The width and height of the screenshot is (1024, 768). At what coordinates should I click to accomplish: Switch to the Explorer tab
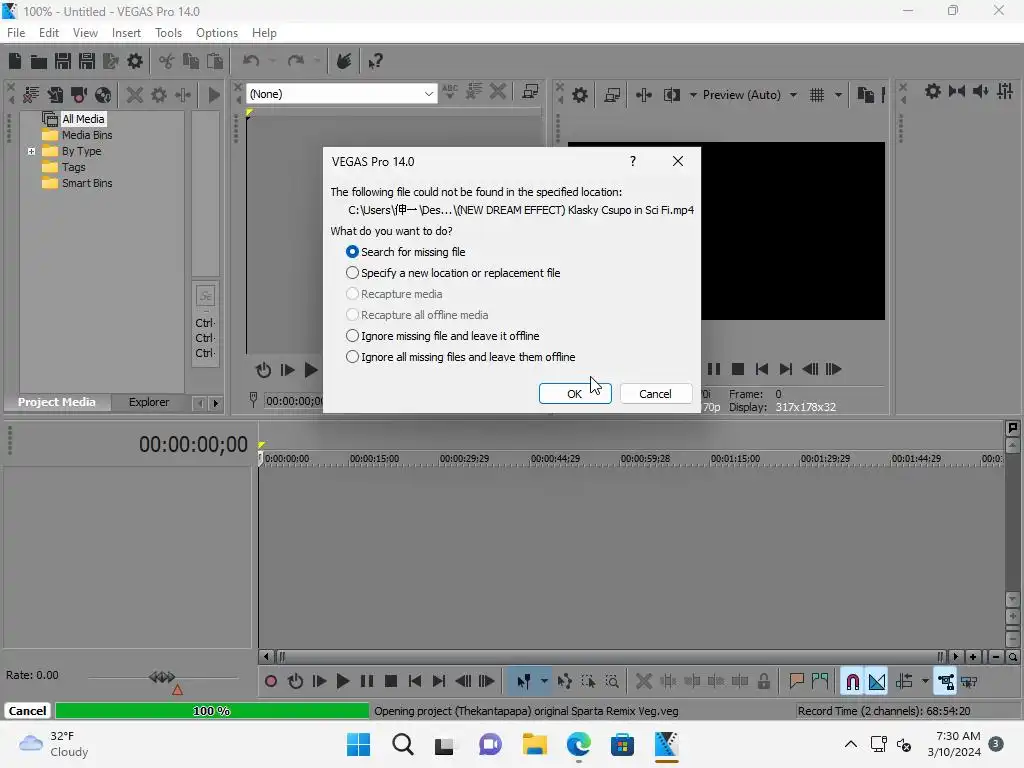[x=149, y=402]
